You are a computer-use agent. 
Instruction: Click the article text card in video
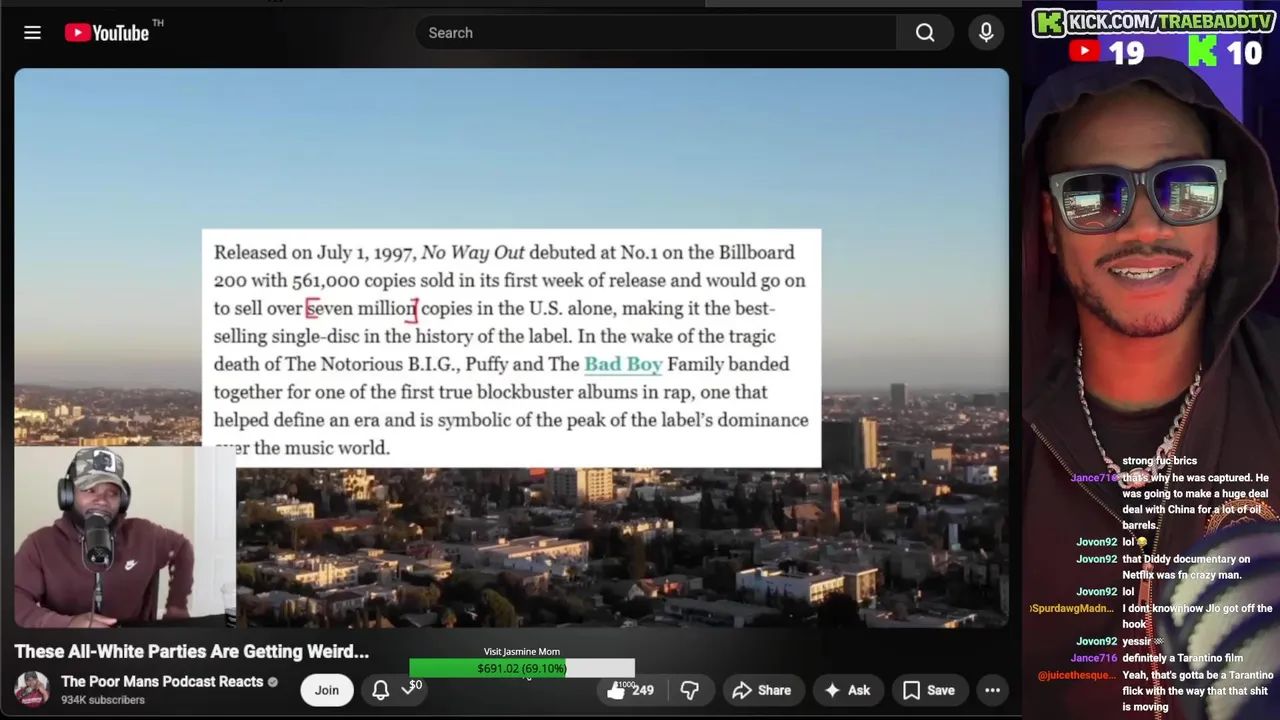pyautogui.click(x=511, y=348)
